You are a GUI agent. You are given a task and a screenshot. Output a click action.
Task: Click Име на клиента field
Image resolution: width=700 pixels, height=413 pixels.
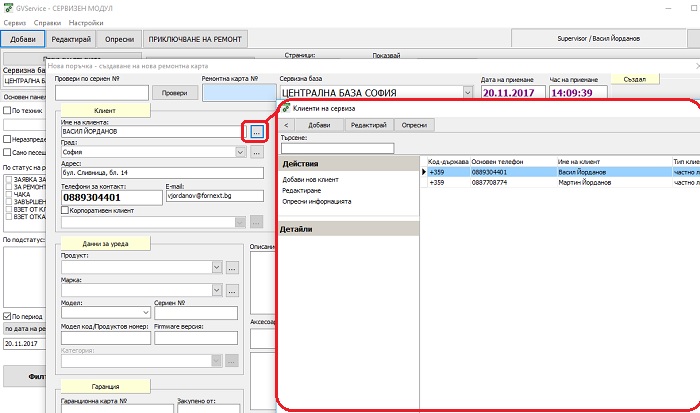154,132
